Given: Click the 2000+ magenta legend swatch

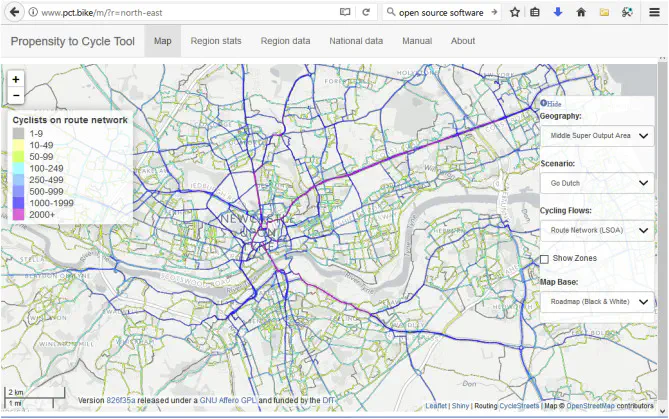Looking at the screenshot, I should pos(20,215).
